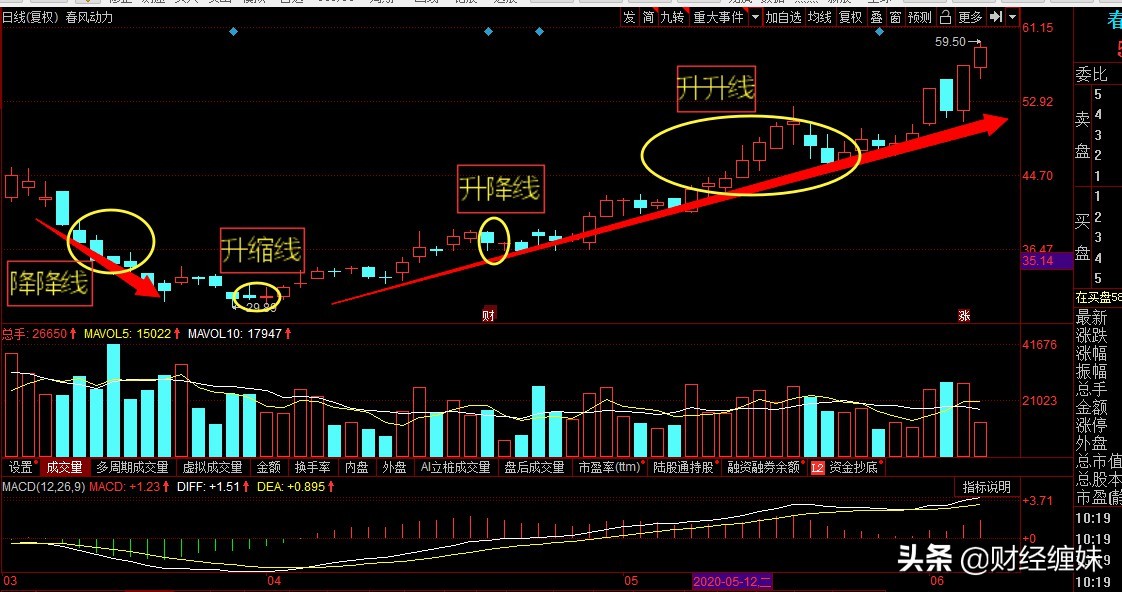Viewport: 1122px width, 592px height.
Task: Select the 外盘 tab
Action: pos(394,467)
